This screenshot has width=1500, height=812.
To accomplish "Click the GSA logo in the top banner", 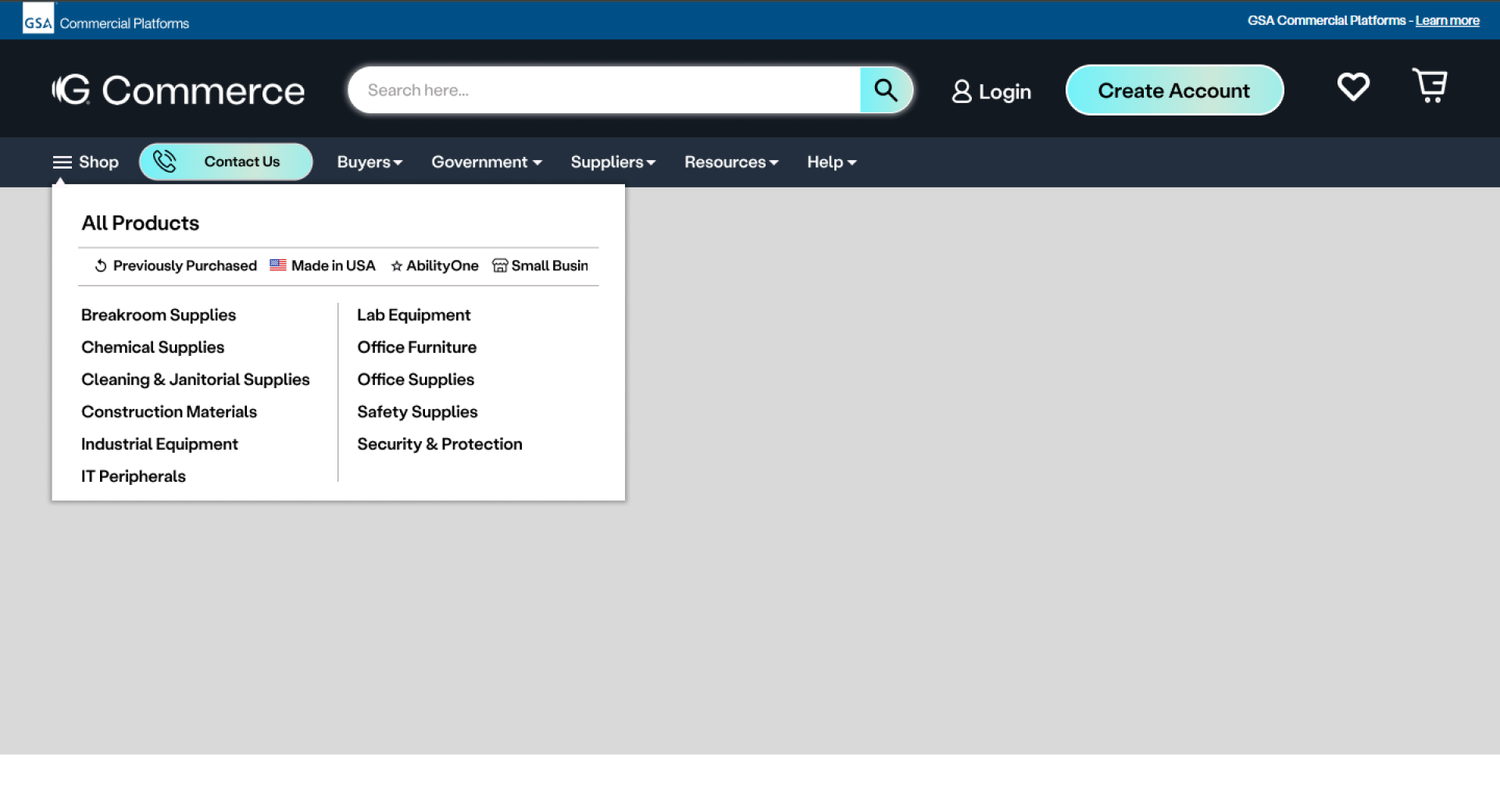I will [37, 19].
